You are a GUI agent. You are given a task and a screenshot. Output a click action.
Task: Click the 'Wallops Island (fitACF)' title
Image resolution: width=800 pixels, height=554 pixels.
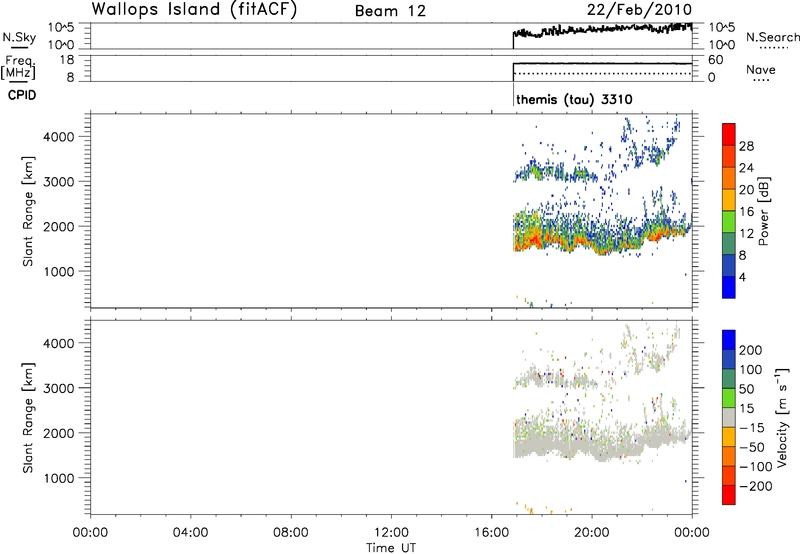[194, 9]
